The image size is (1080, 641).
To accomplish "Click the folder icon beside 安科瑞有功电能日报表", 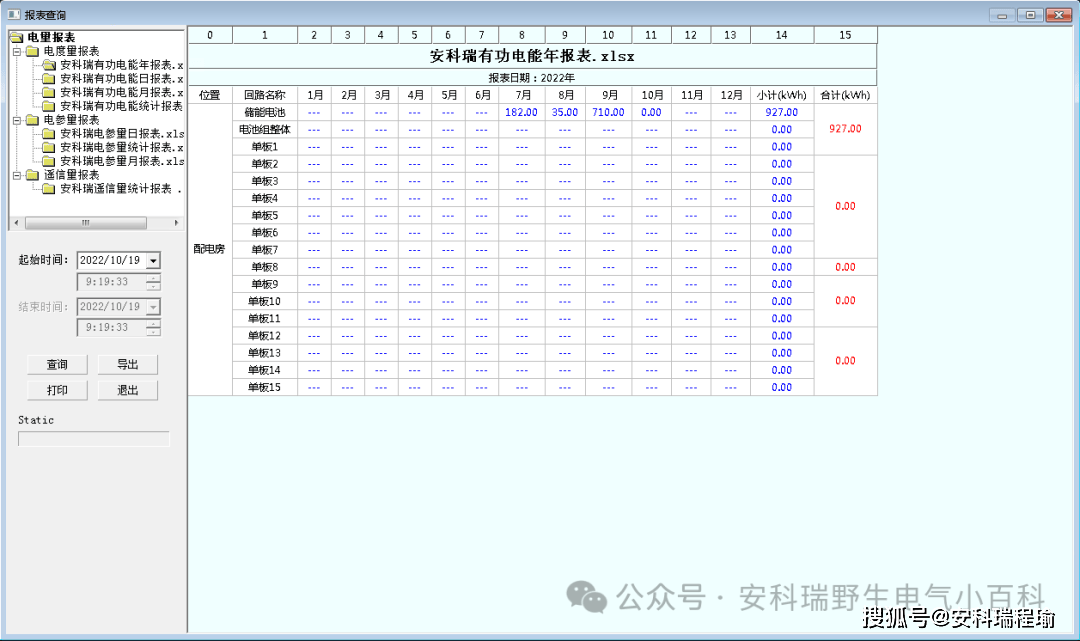I will (48, 78).
